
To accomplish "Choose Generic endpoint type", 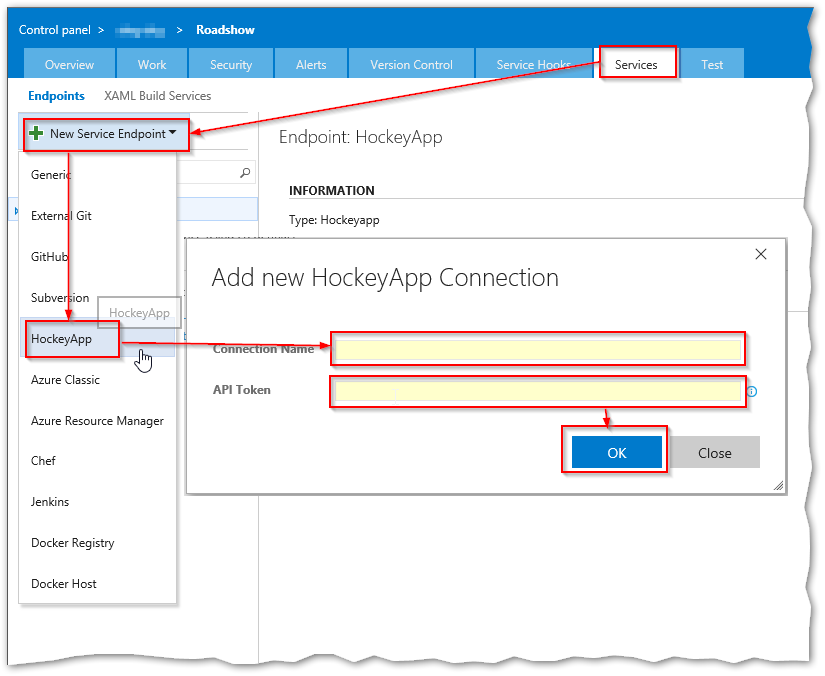I will point(51,174).
